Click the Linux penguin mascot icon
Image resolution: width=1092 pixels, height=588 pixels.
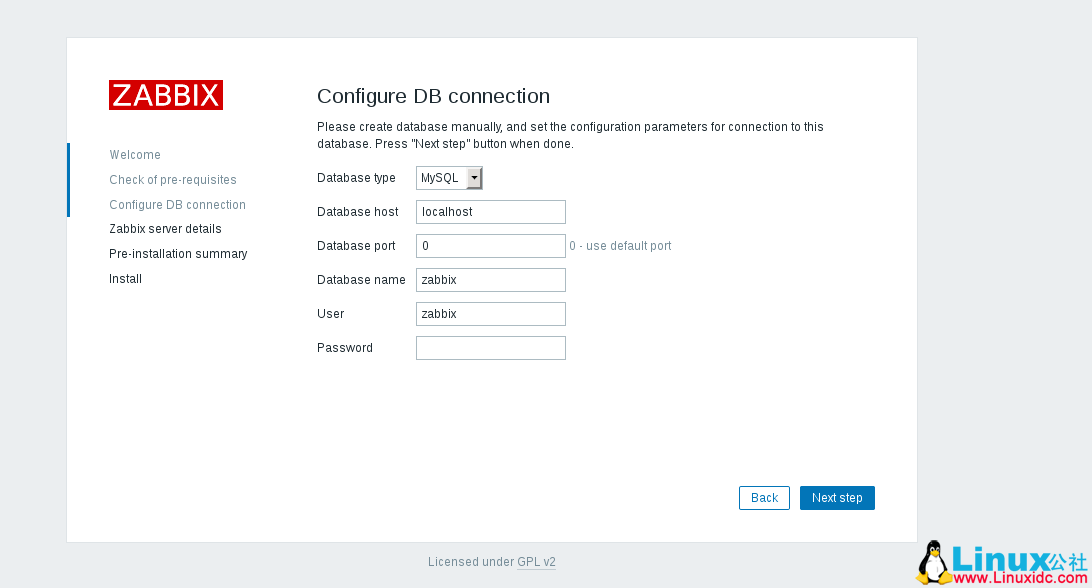(x=933, y=563)
